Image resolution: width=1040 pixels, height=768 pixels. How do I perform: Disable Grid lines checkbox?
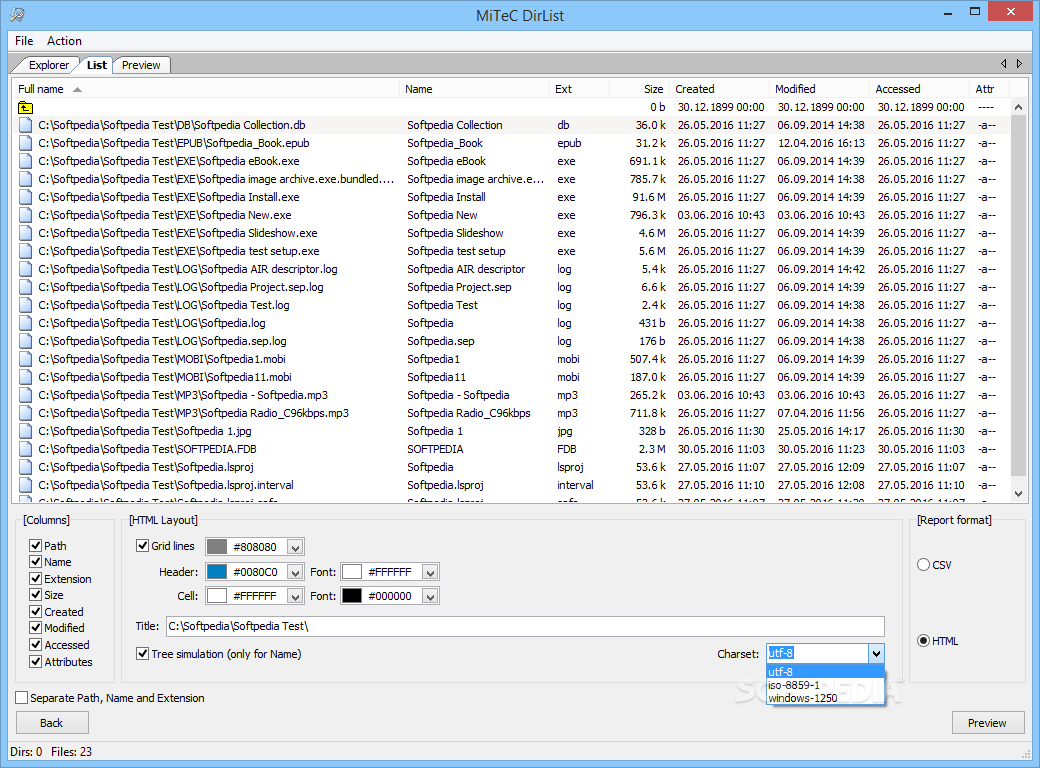coord(143,546)
